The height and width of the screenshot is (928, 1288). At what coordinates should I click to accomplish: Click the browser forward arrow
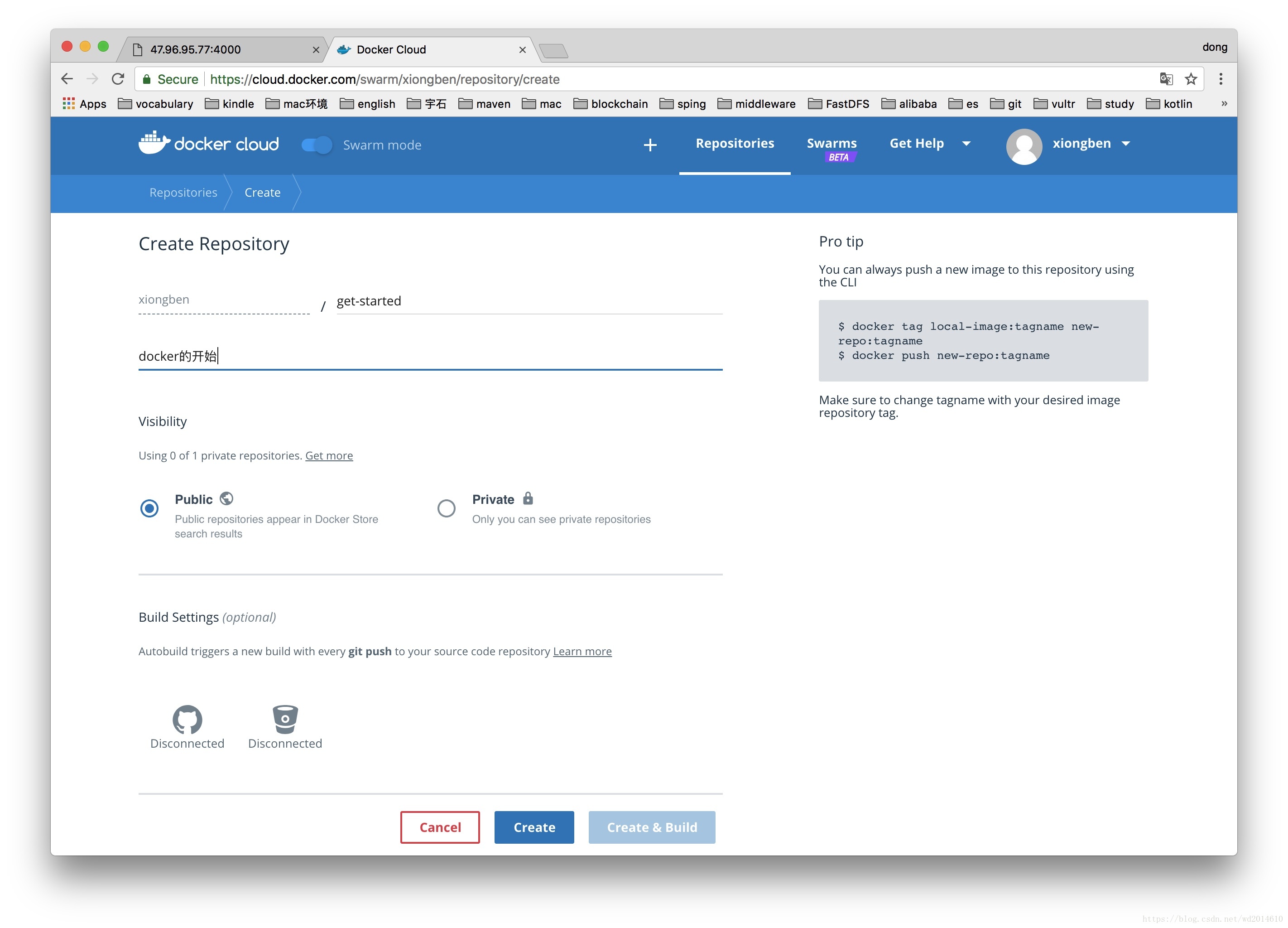92,79
